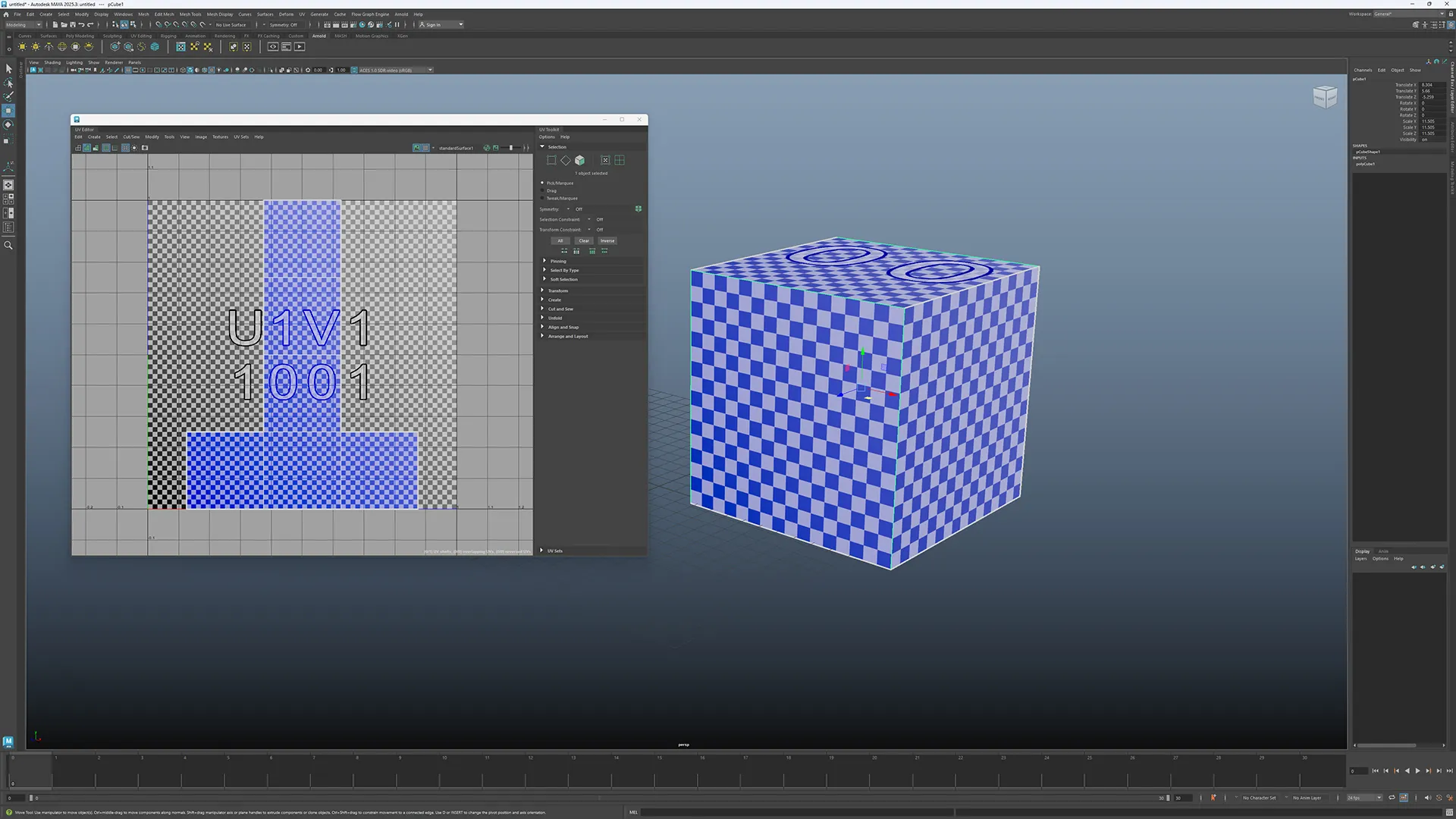Screen dimensions: 1456x819
Task: Click the Home icon in the main menu bar
Action: pyautogui.click(x=6, y=14)
